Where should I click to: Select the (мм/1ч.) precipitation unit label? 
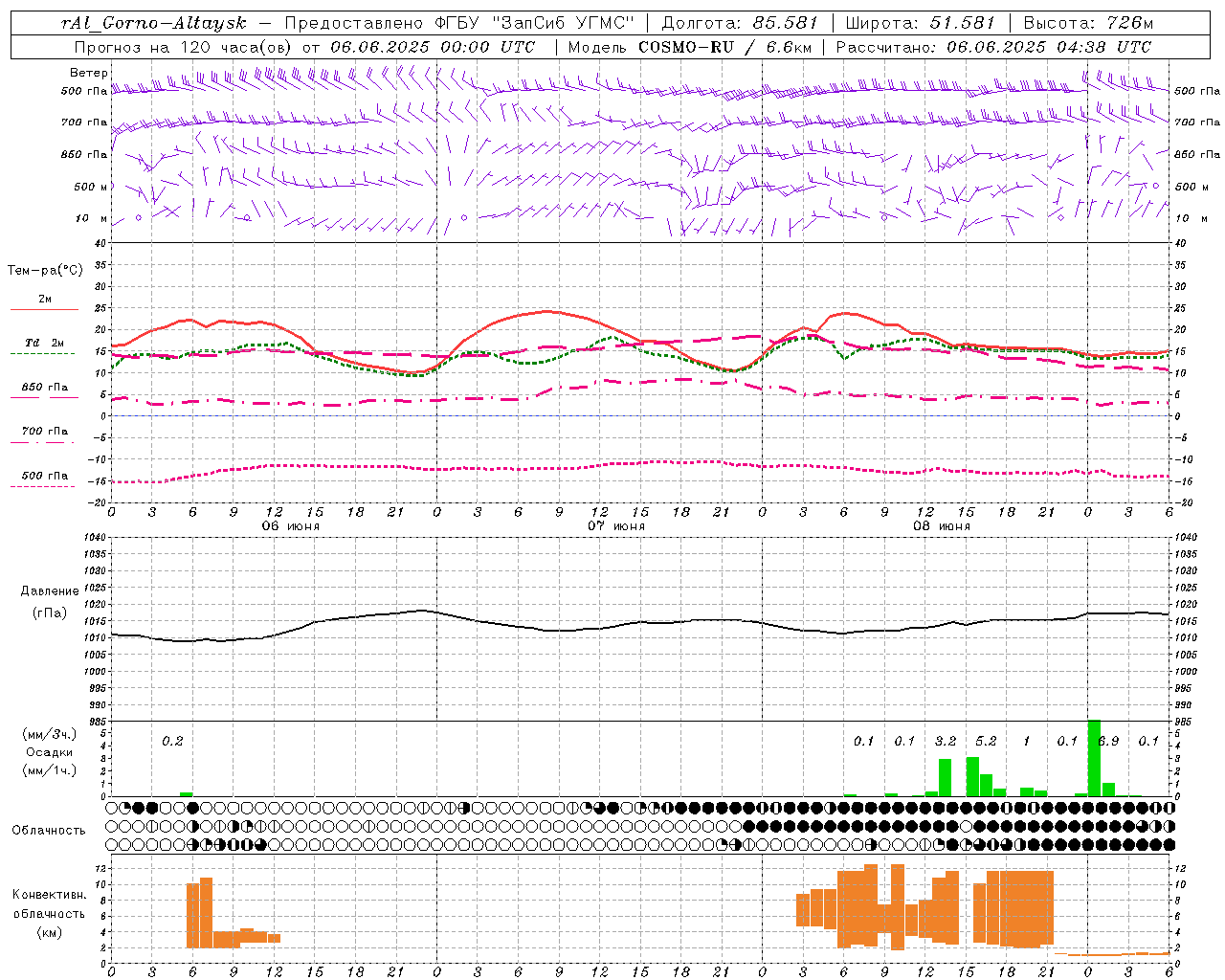(x=50, y=770)
